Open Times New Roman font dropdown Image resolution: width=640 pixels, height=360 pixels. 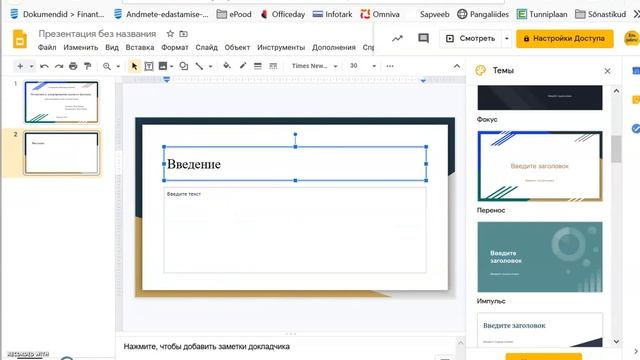pyautogui.click(x=314, y=66)
